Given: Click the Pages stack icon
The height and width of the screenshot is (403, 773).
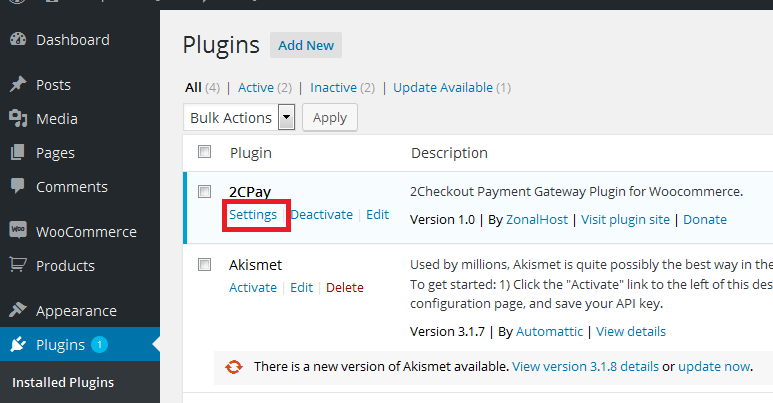Looking at the screenshot, I should click(x=18, y=152).
